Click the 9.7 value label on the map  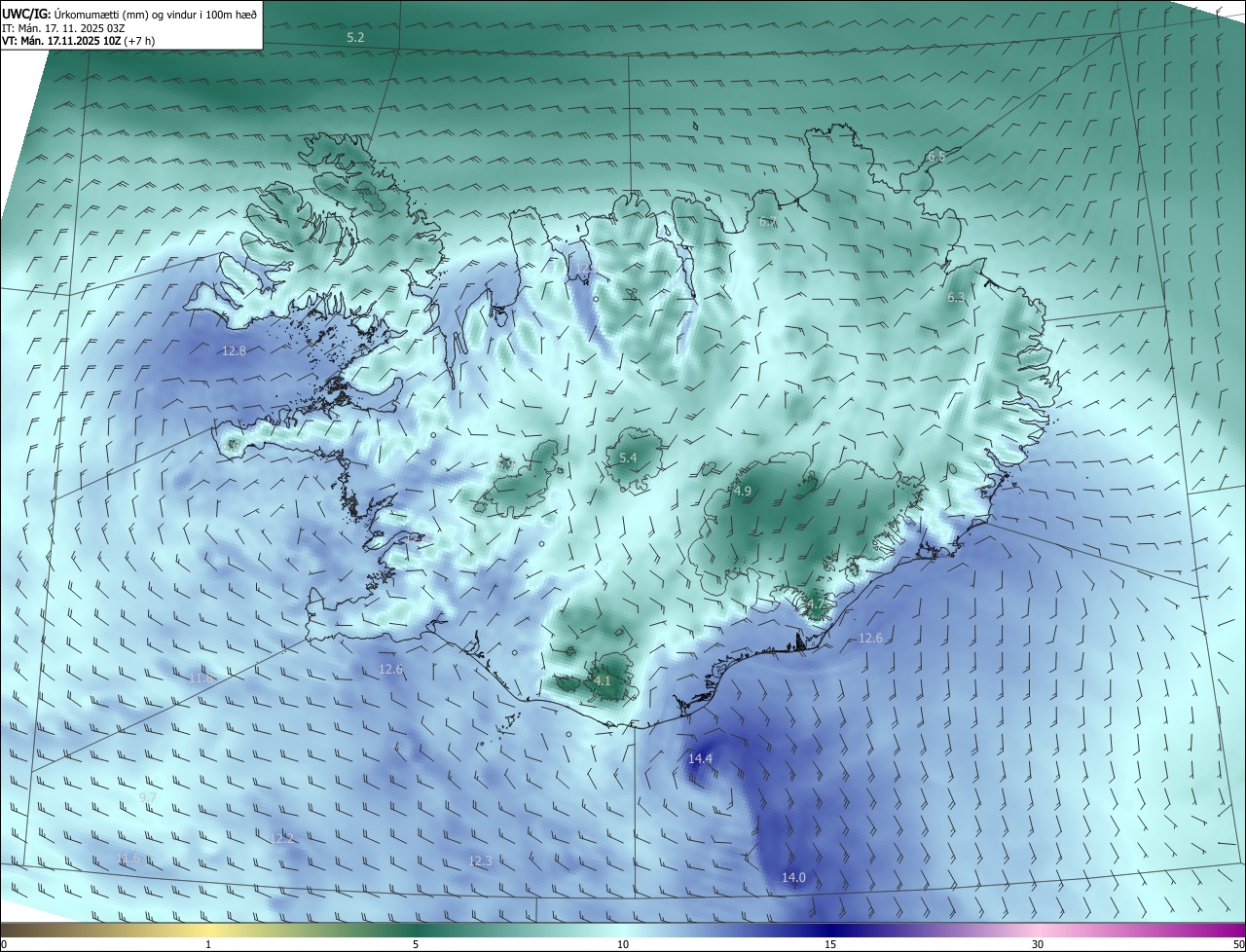tap(148, 797)
